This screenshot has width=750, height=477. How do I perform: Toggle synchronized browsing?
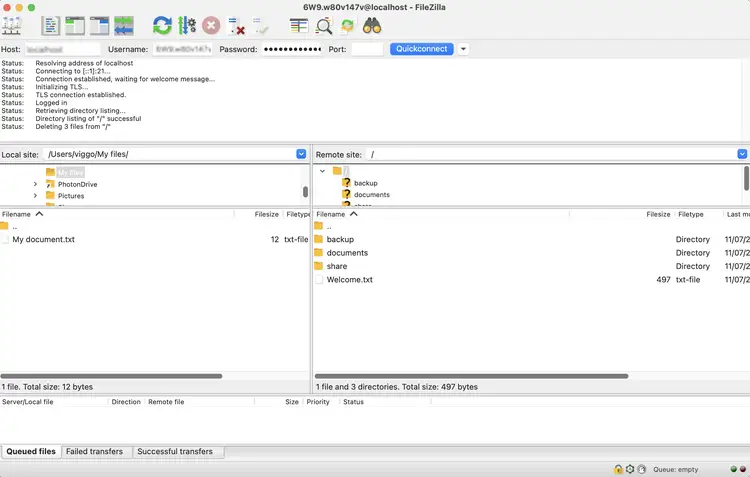pyautogui.click(x=348, y=26)
